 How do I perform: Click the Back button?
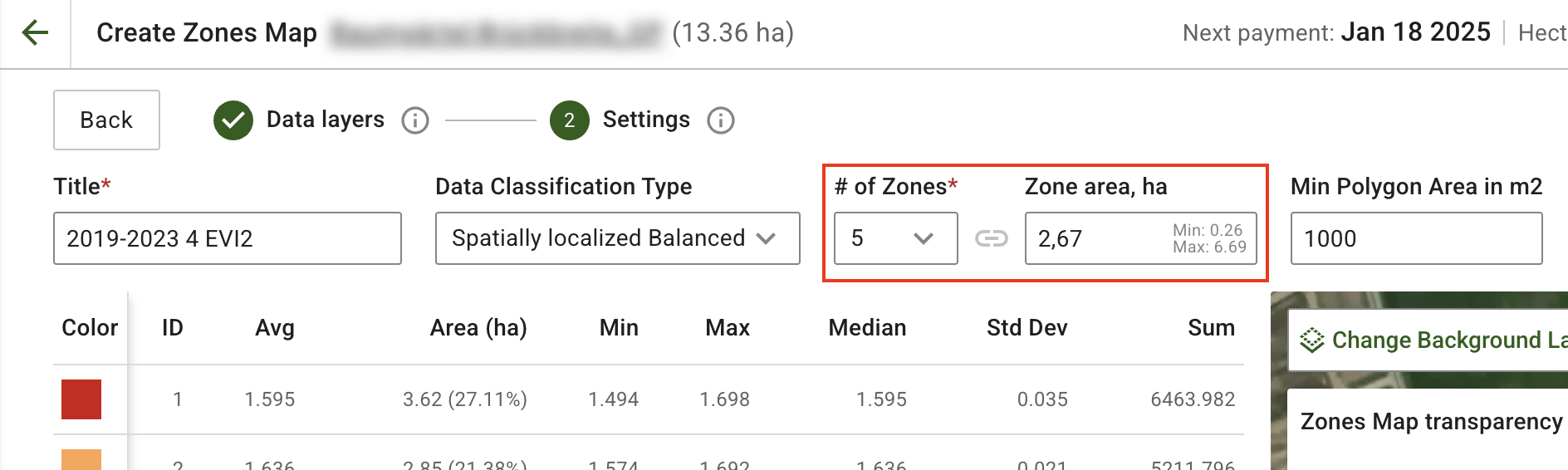point(106,120)
